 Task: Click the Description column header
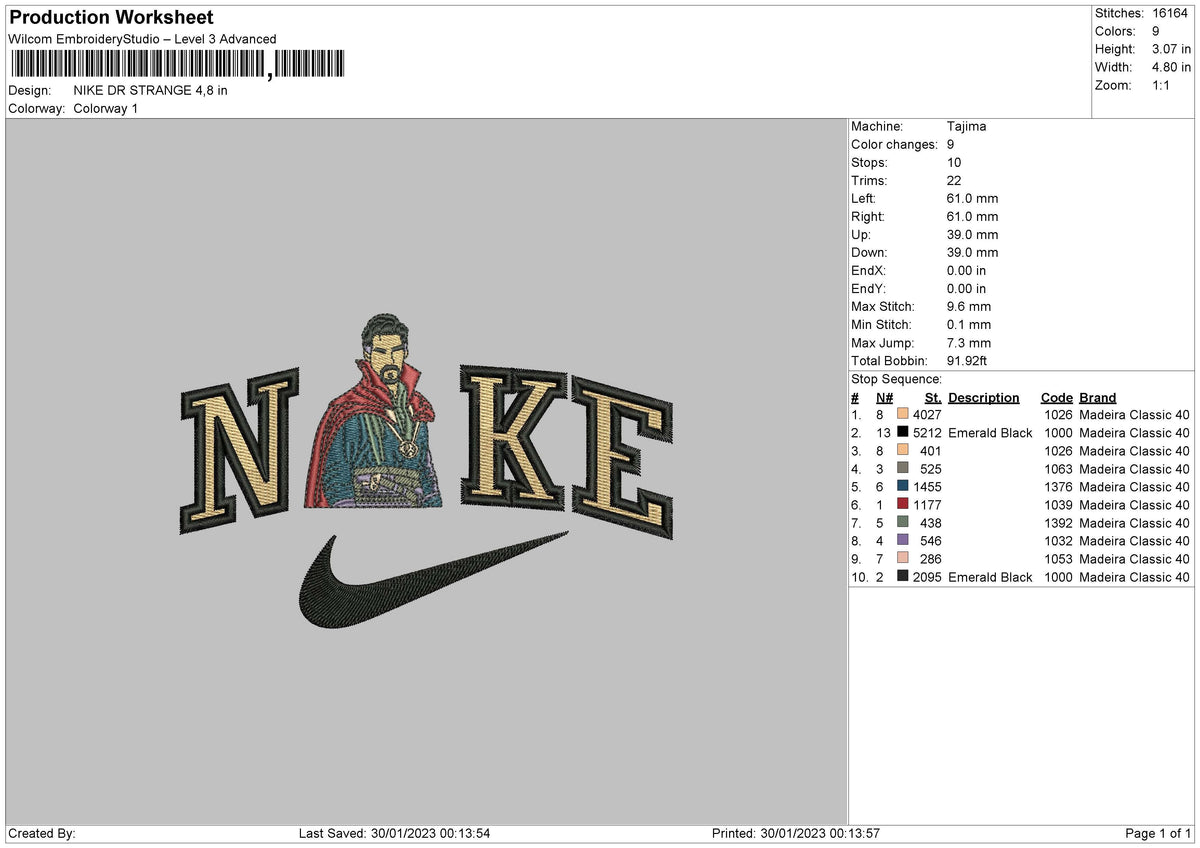(984, 397)
